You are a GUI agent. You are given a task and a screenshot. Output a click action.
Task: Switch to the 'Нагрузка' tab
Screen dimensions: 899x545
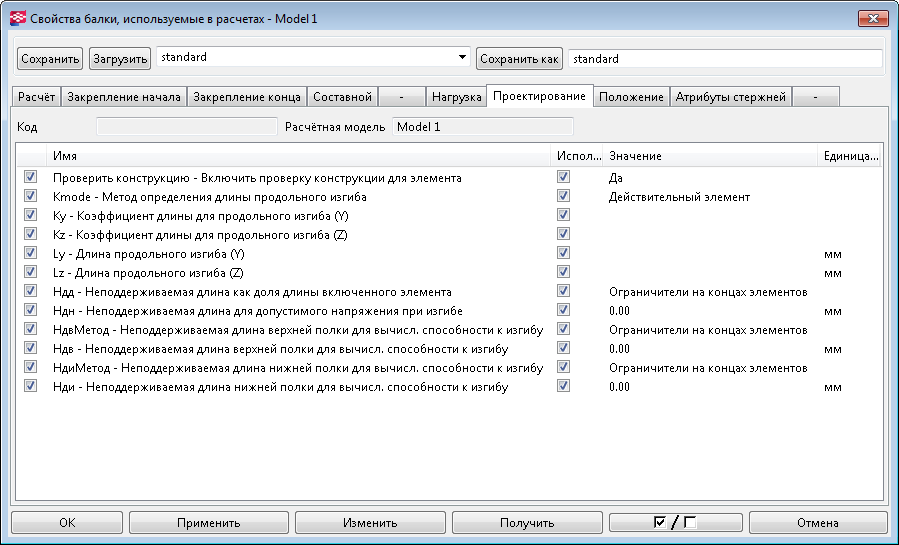point(456,97)
